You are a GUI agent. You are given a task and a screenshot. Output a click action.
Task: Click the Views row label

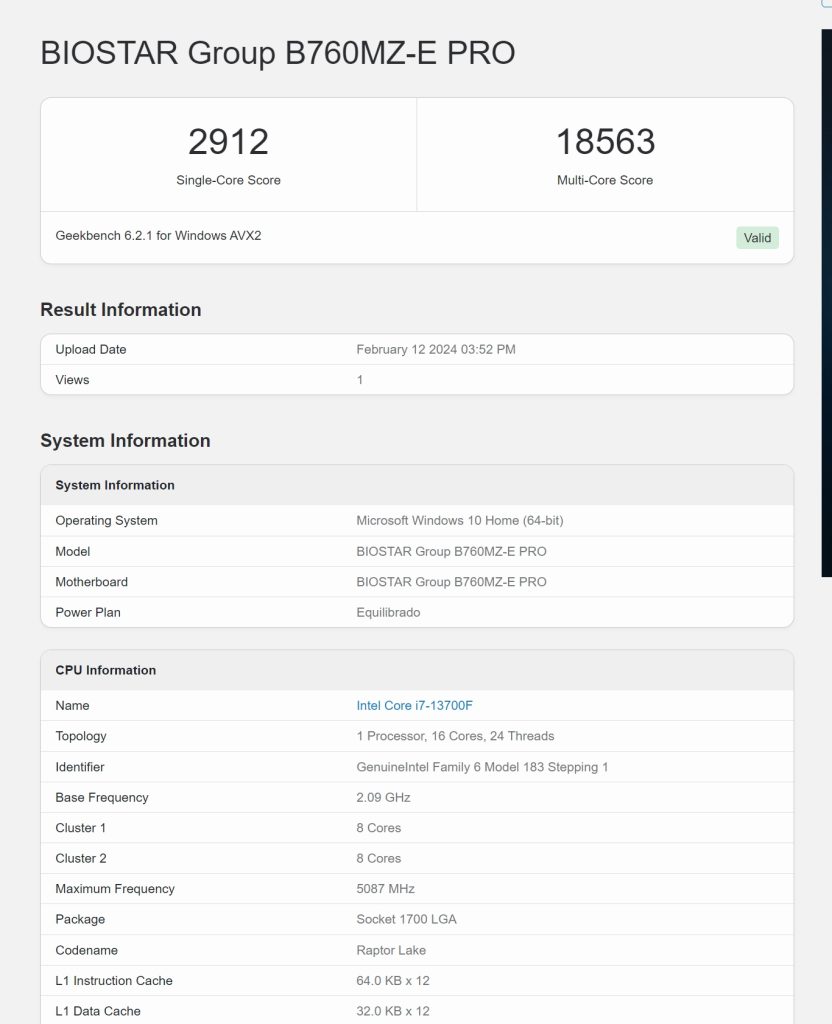coord(72,379)
